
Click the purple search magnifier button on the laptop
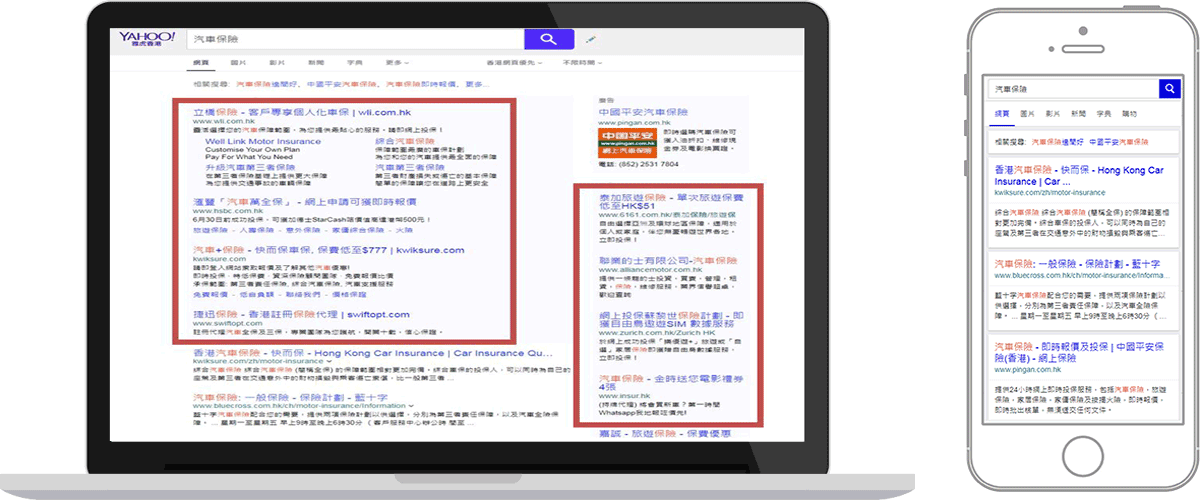click(x=548, y=39)
